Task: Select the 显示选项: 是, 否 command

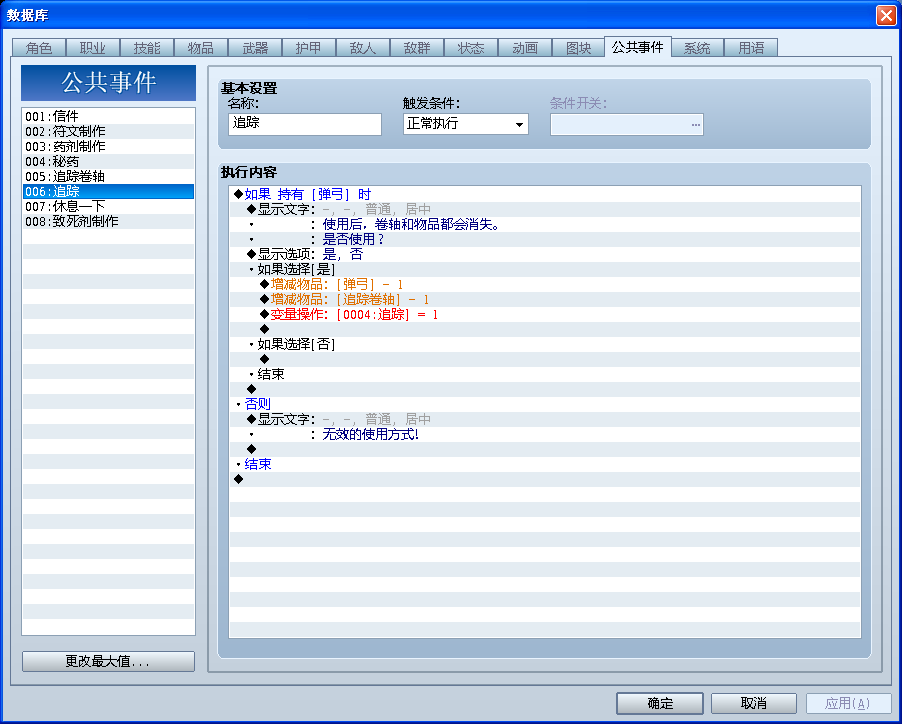Action: 545,254
